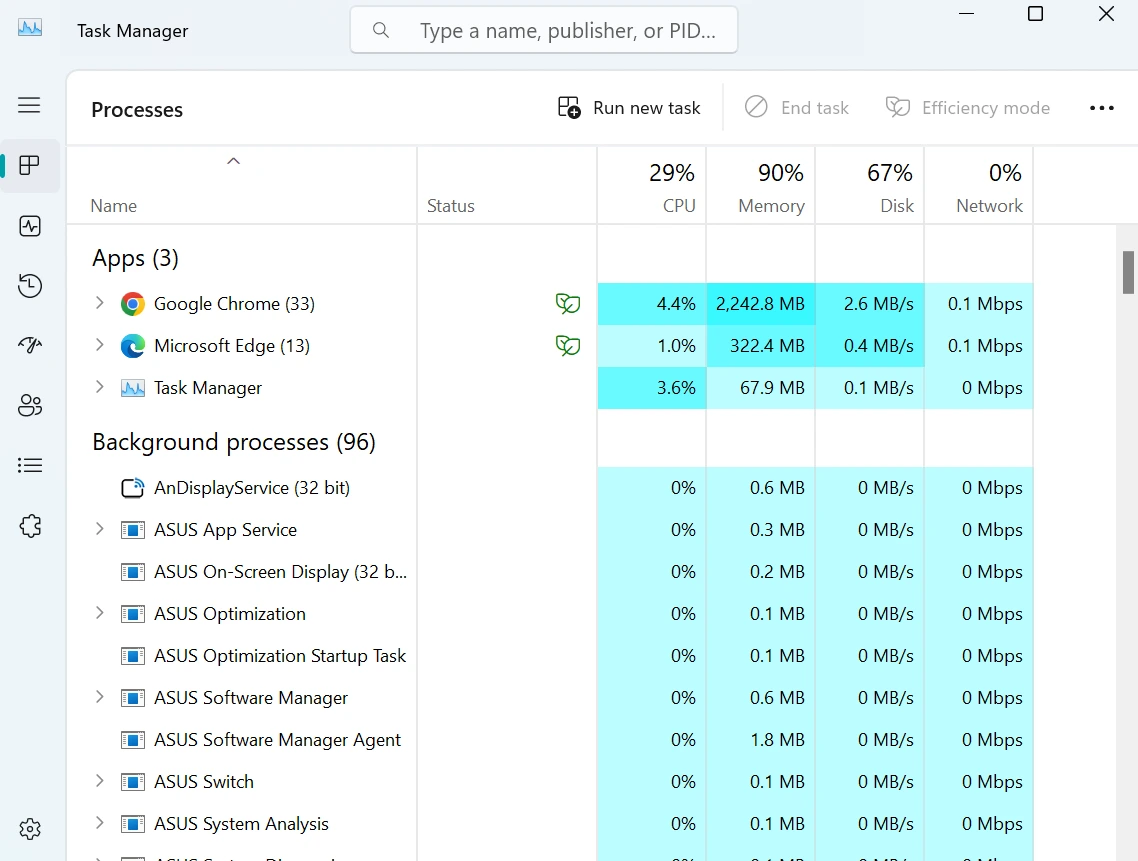1138x861 pixels.
Task: Click the search magnifier icon
Action: tap(380, 30)
